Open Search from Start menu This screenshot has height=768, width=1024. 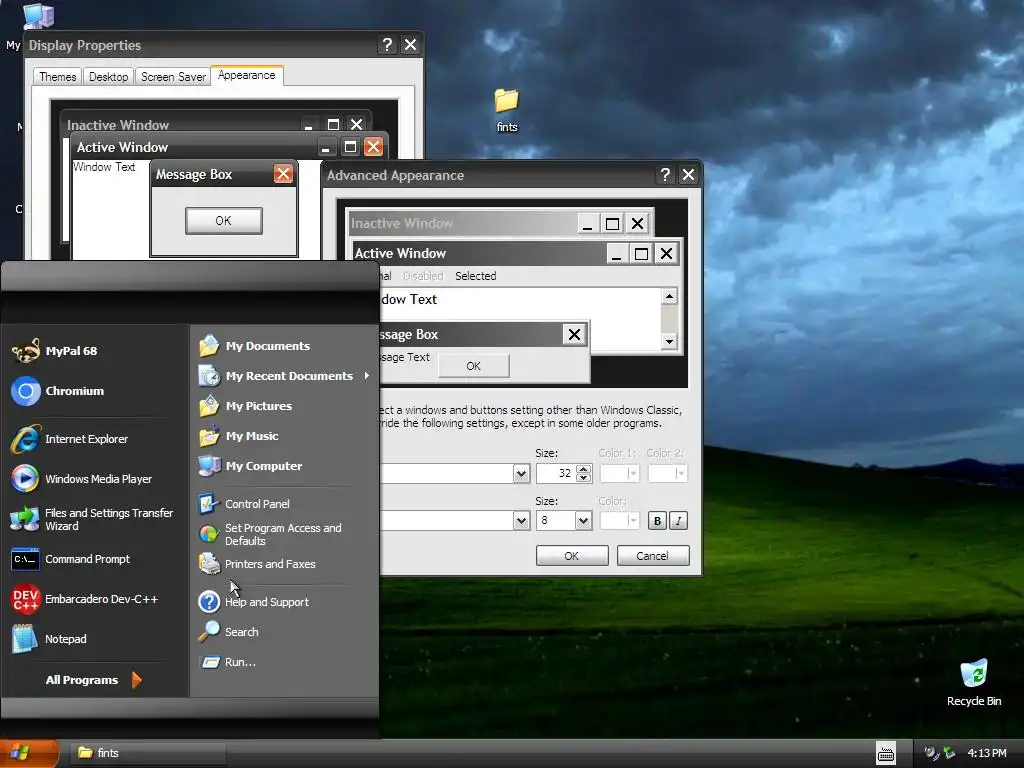coord(229,632)
